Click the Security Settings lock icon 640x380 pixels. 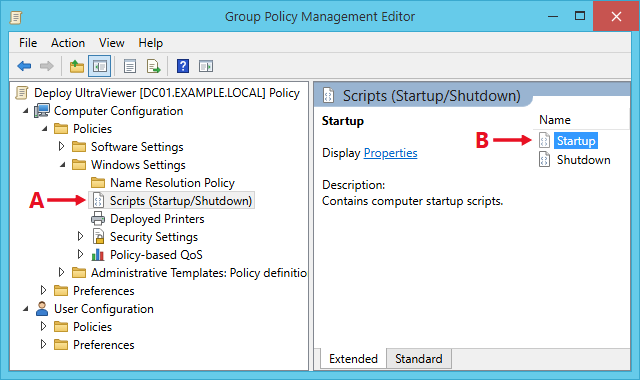[x=98, y=237]
